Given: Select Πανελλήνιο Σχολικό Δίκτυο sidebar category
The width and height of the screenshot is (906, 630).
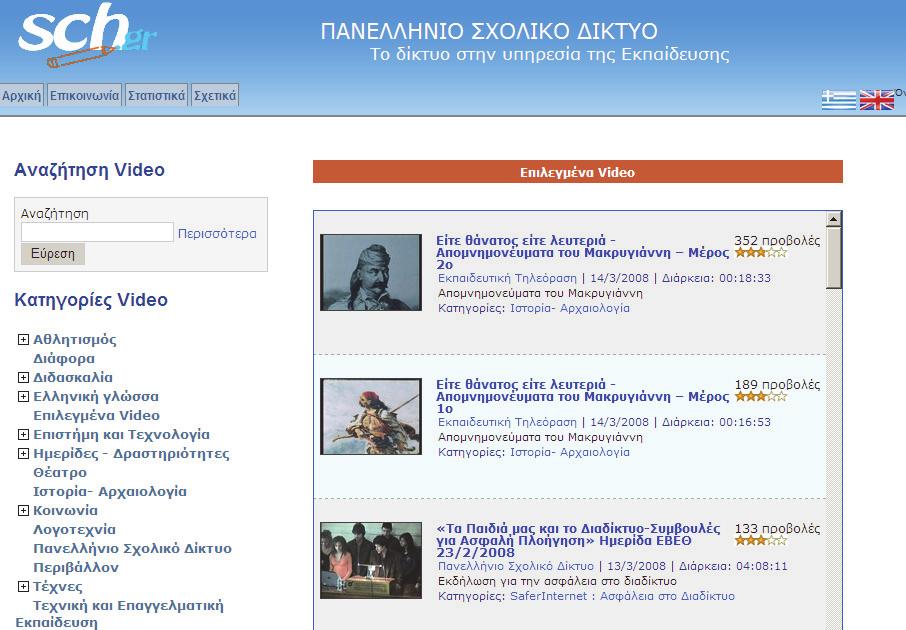Looking at the screenshot, I should tap(132, 549).
